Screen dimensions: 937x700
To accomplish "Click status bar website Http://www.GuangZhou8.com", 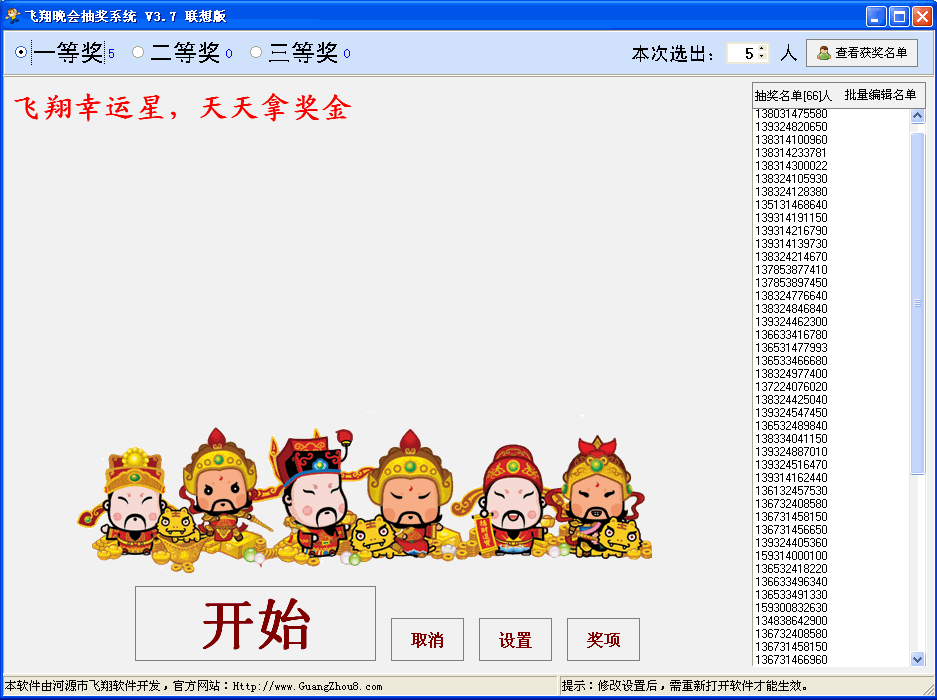I will point(308,686).
